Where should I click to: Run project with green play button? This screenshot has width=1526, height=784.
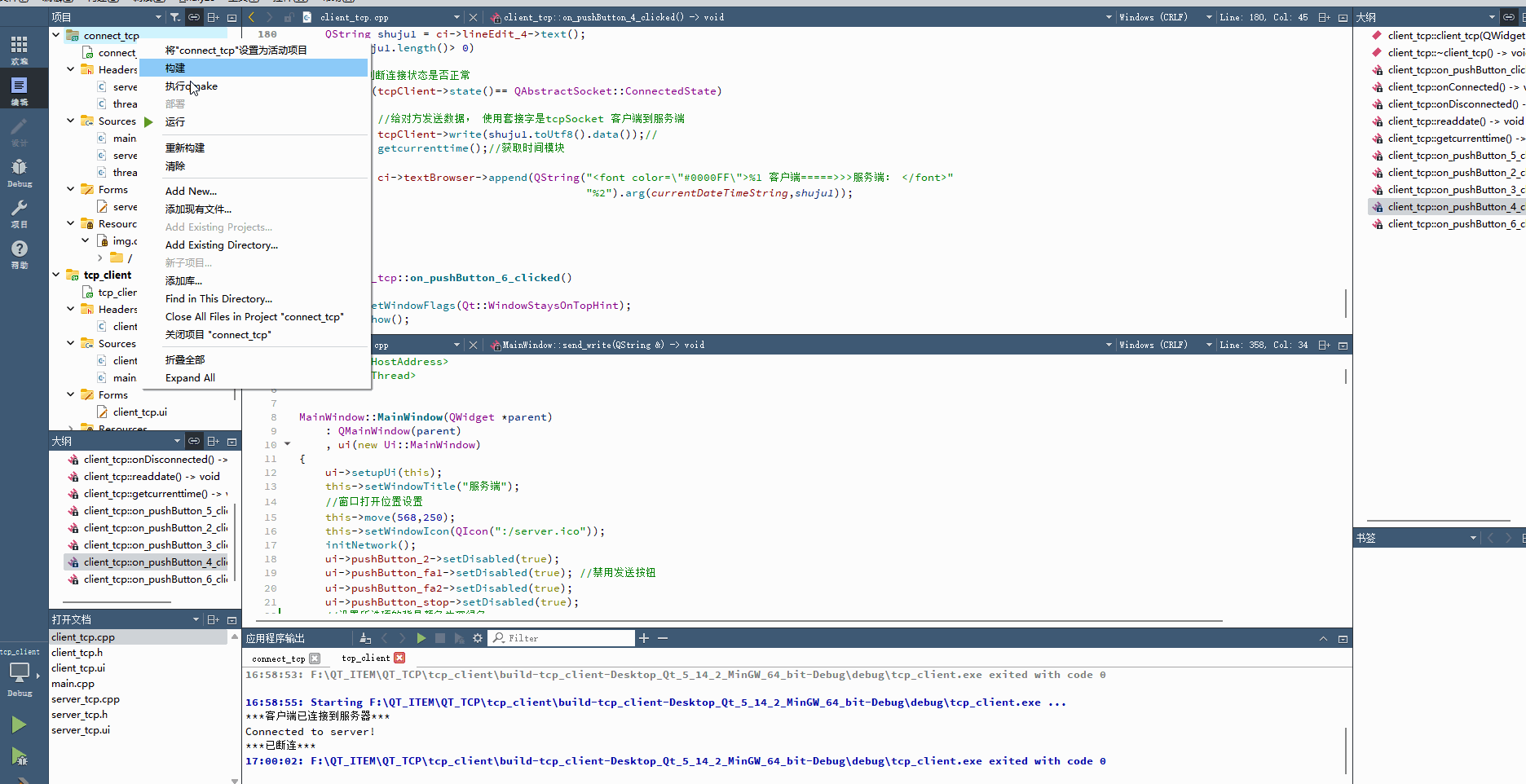tap(19, 725)
